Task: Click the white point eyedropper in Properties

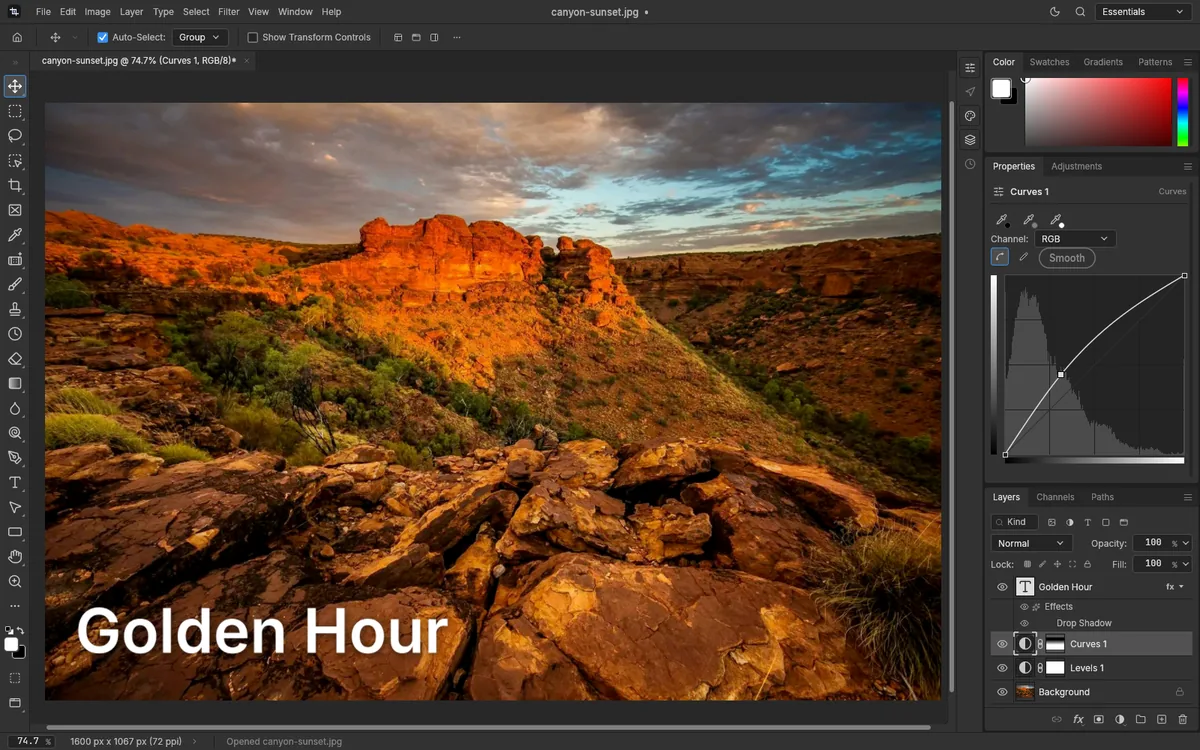Action: [1055, 220]
